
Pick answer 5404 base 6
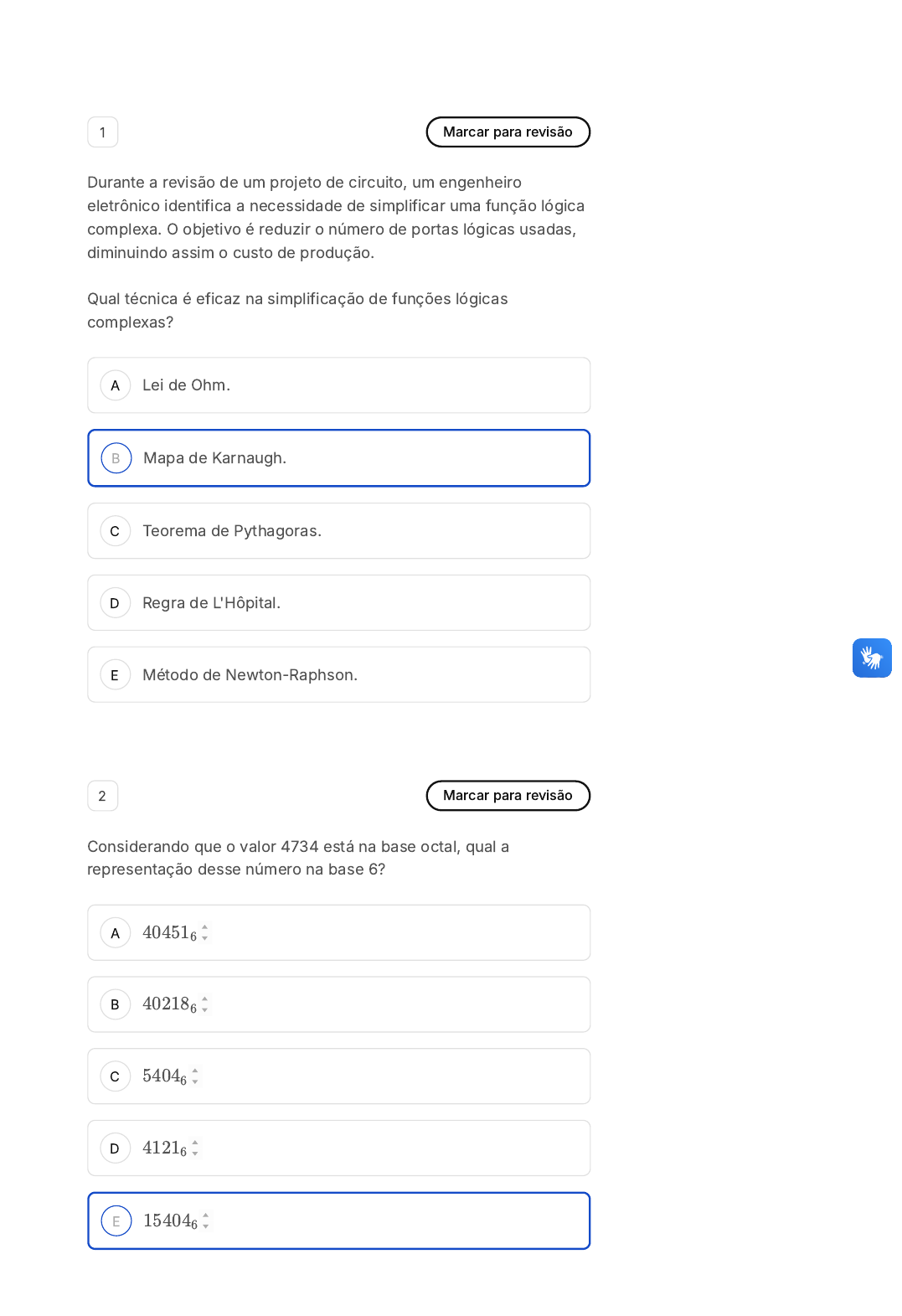338,1076
